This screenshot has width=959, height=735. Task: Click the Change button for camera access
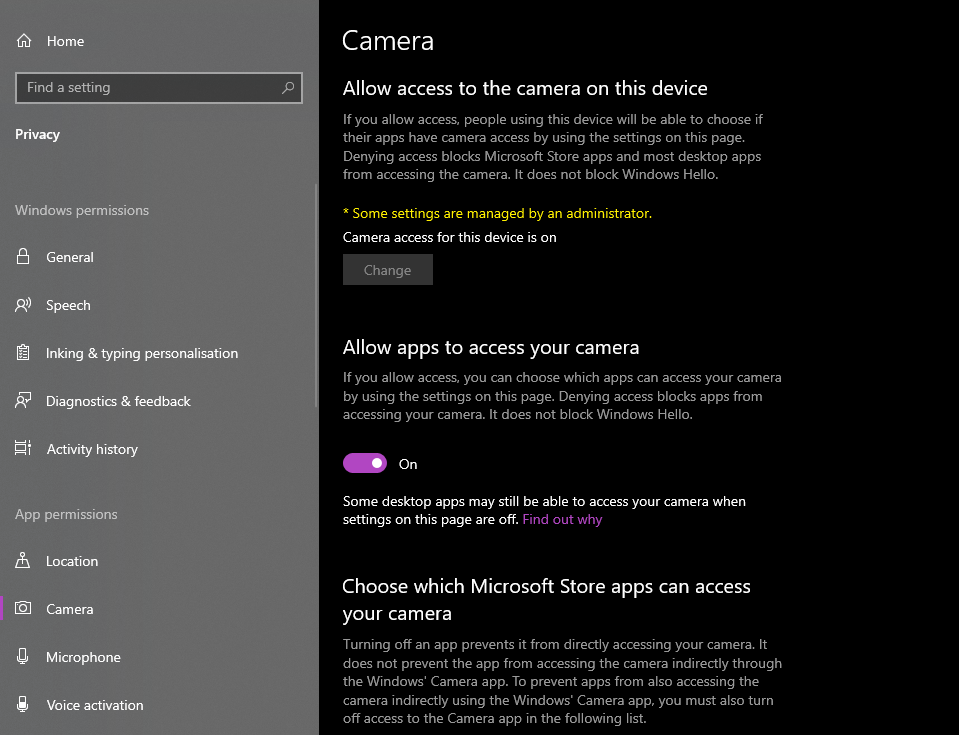tap(387, 269)
